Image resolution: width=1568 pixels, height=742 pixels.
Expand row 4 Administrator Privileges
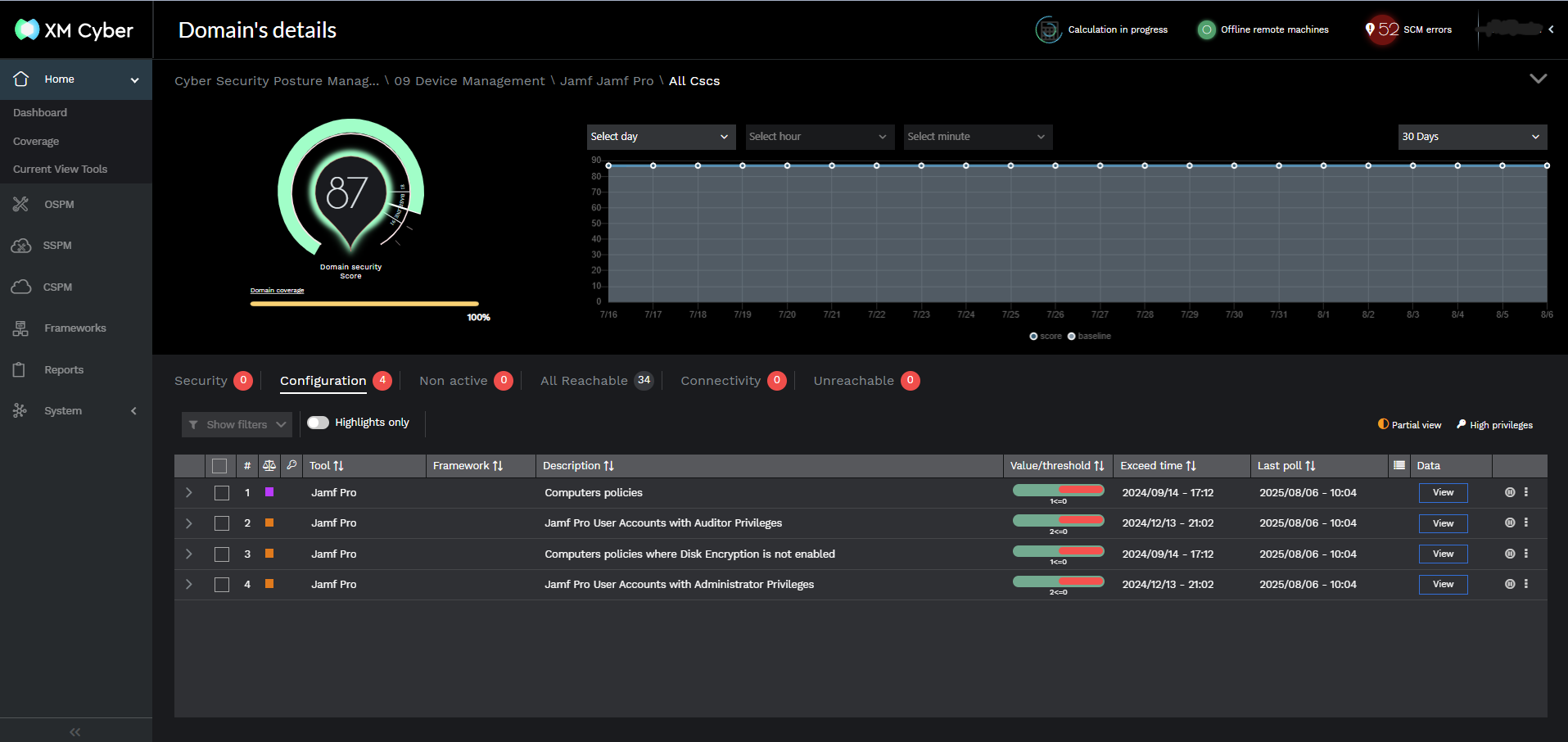click(x=188, y=584)
